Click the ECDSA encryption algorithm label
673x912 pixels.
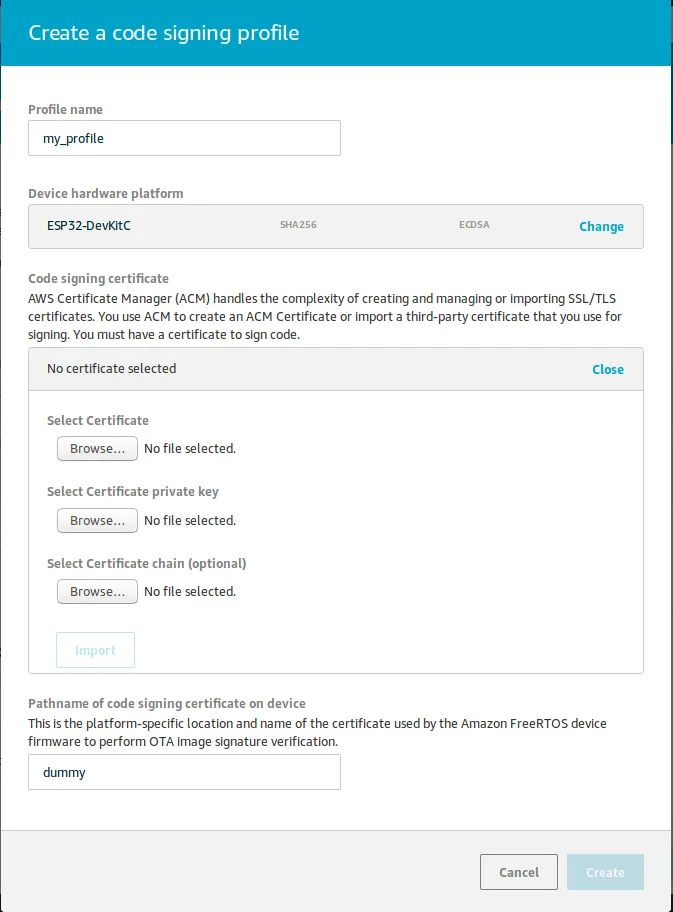(473, 226)
